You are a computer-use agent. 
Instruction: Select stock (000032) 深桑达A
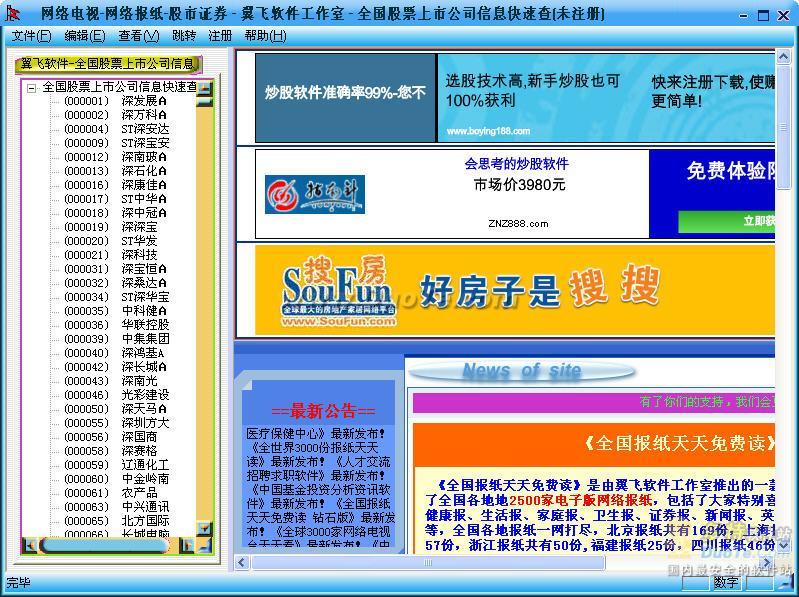(x=116, y=283)
